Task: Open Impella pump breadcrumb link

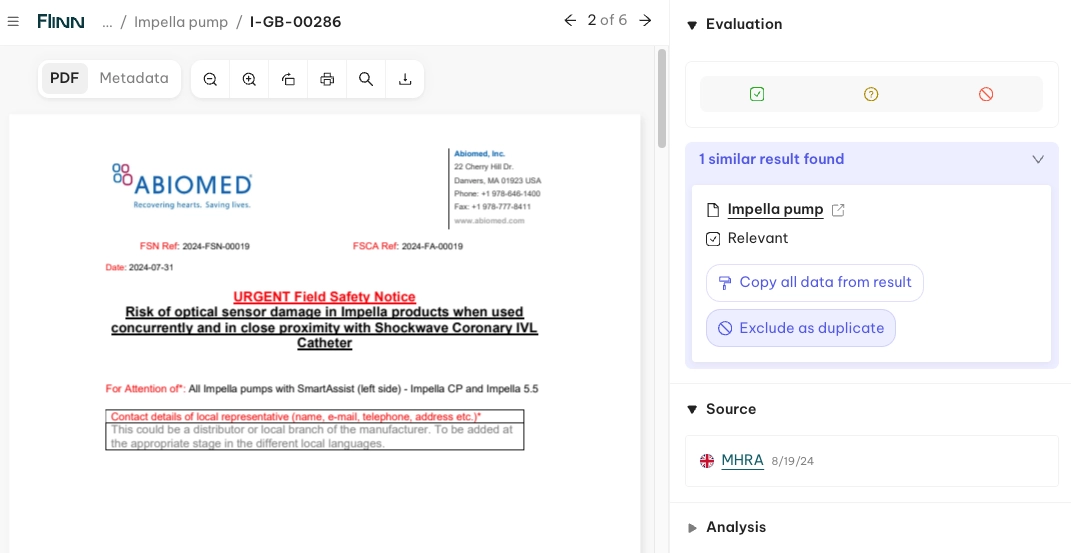Action: pyautogui.click(x=181, y=23)
